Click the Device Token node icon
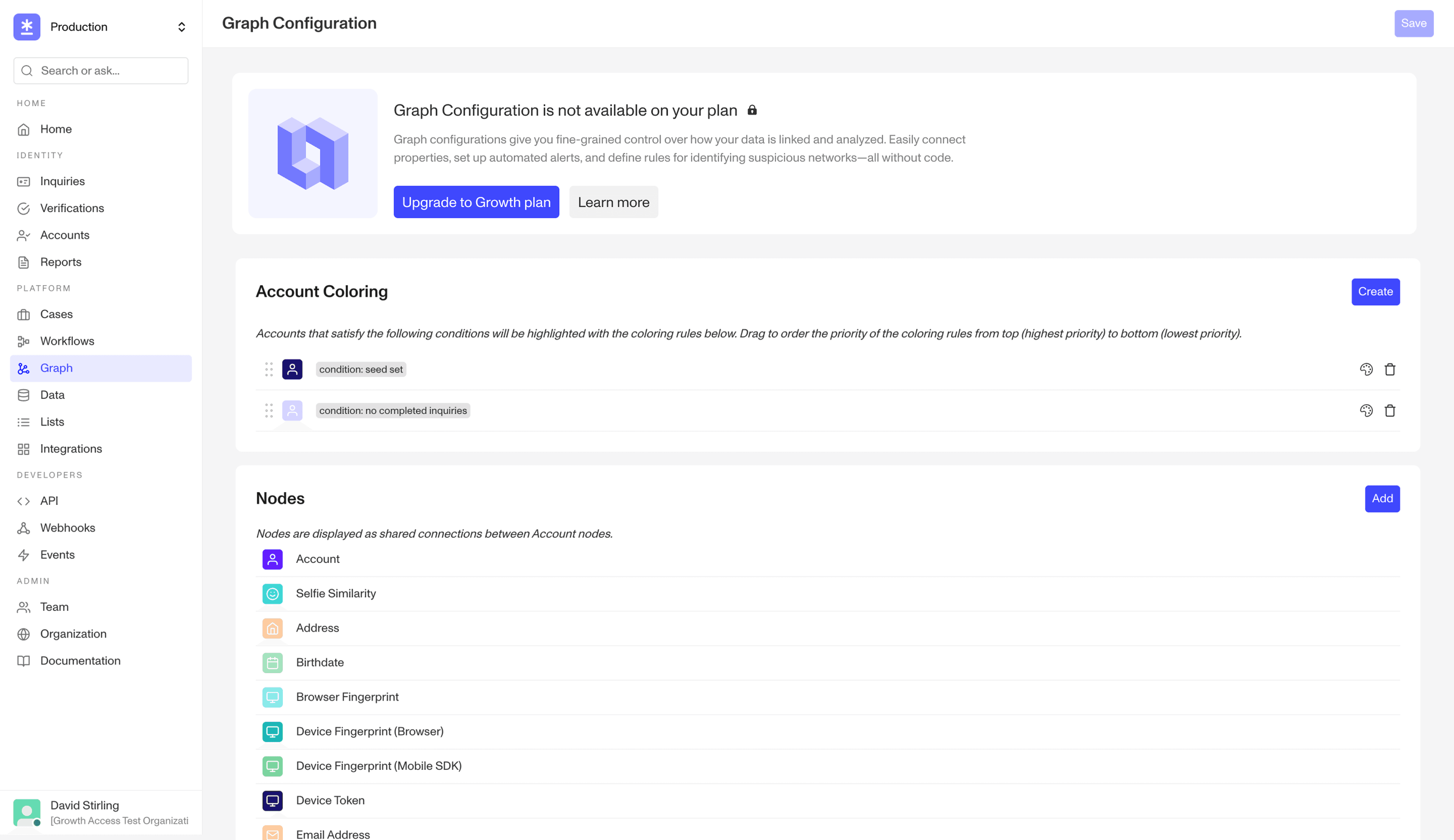 point(272,800)
